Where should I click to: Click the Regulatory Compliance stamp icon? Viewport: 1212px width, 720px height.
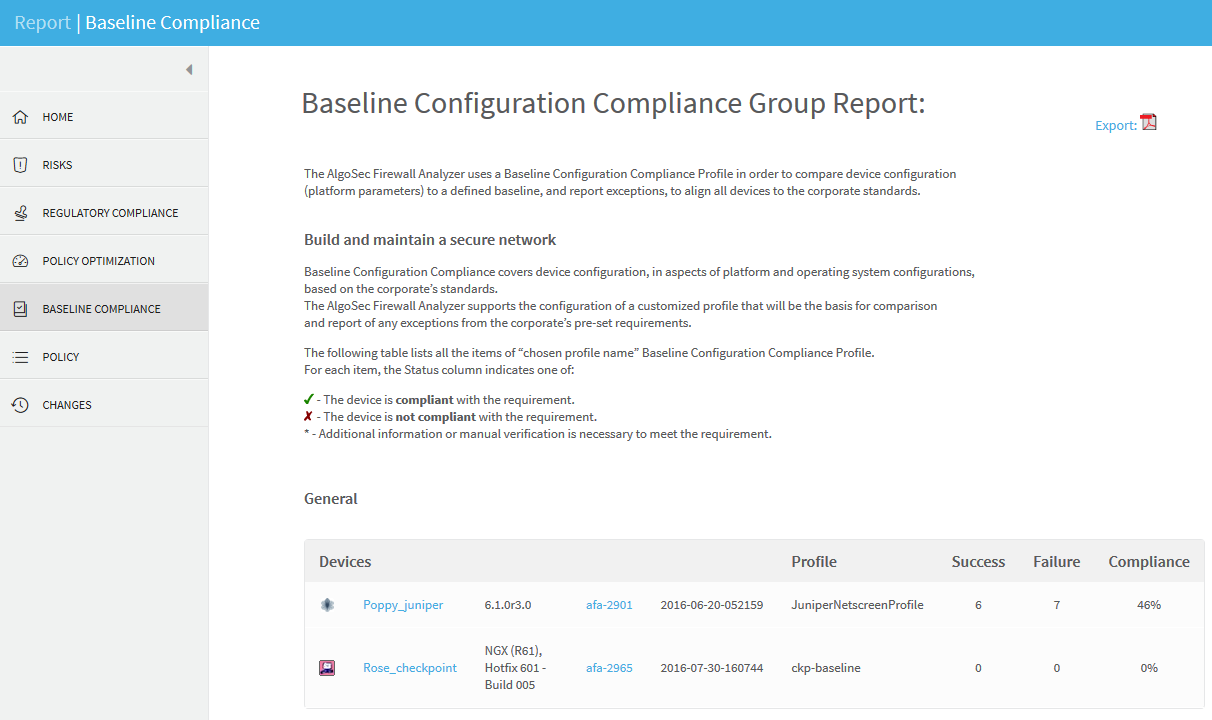tap(20, 213)
